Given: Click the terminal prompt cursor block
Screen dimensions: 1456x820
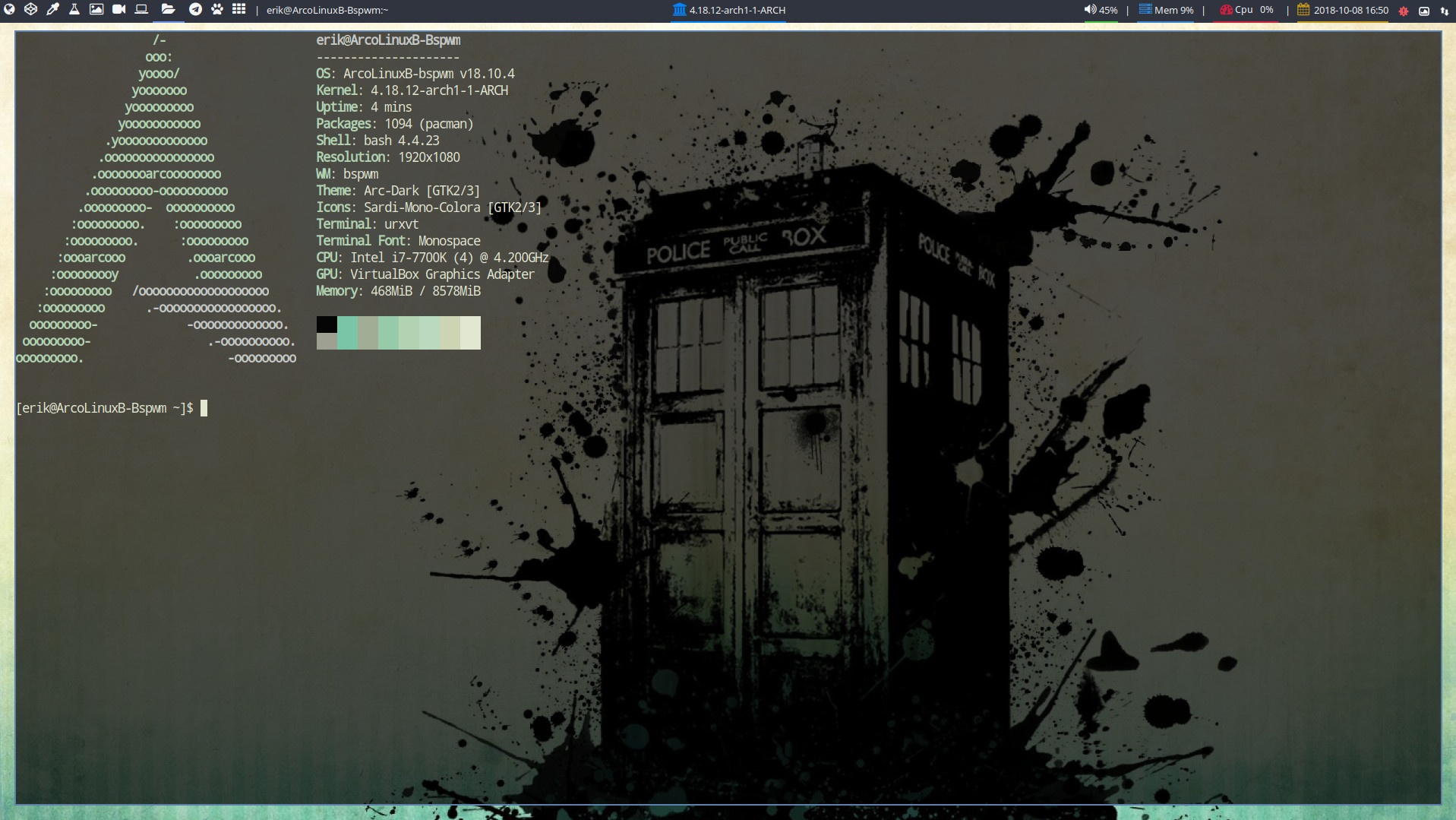Looking at the screenshot, I should [204, 408].
